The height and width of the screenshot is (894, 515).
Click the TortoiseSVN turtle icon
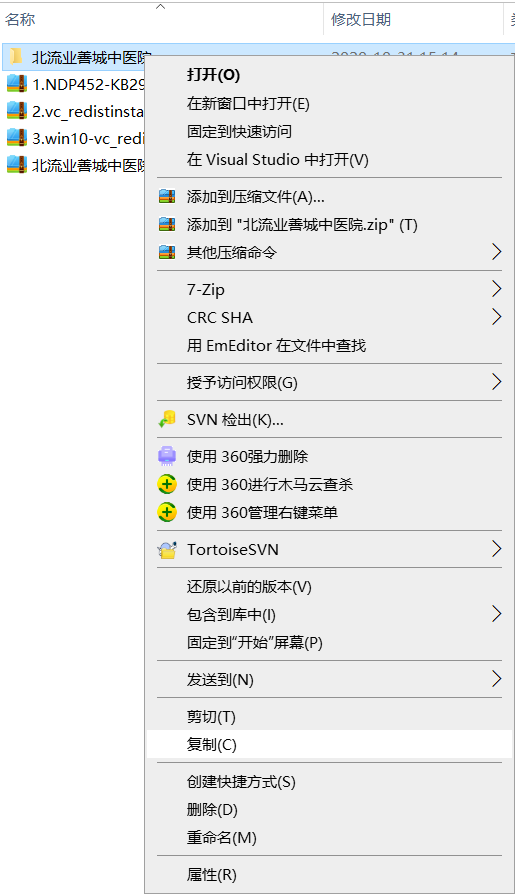pyautogui.click(x=167, y=550)
